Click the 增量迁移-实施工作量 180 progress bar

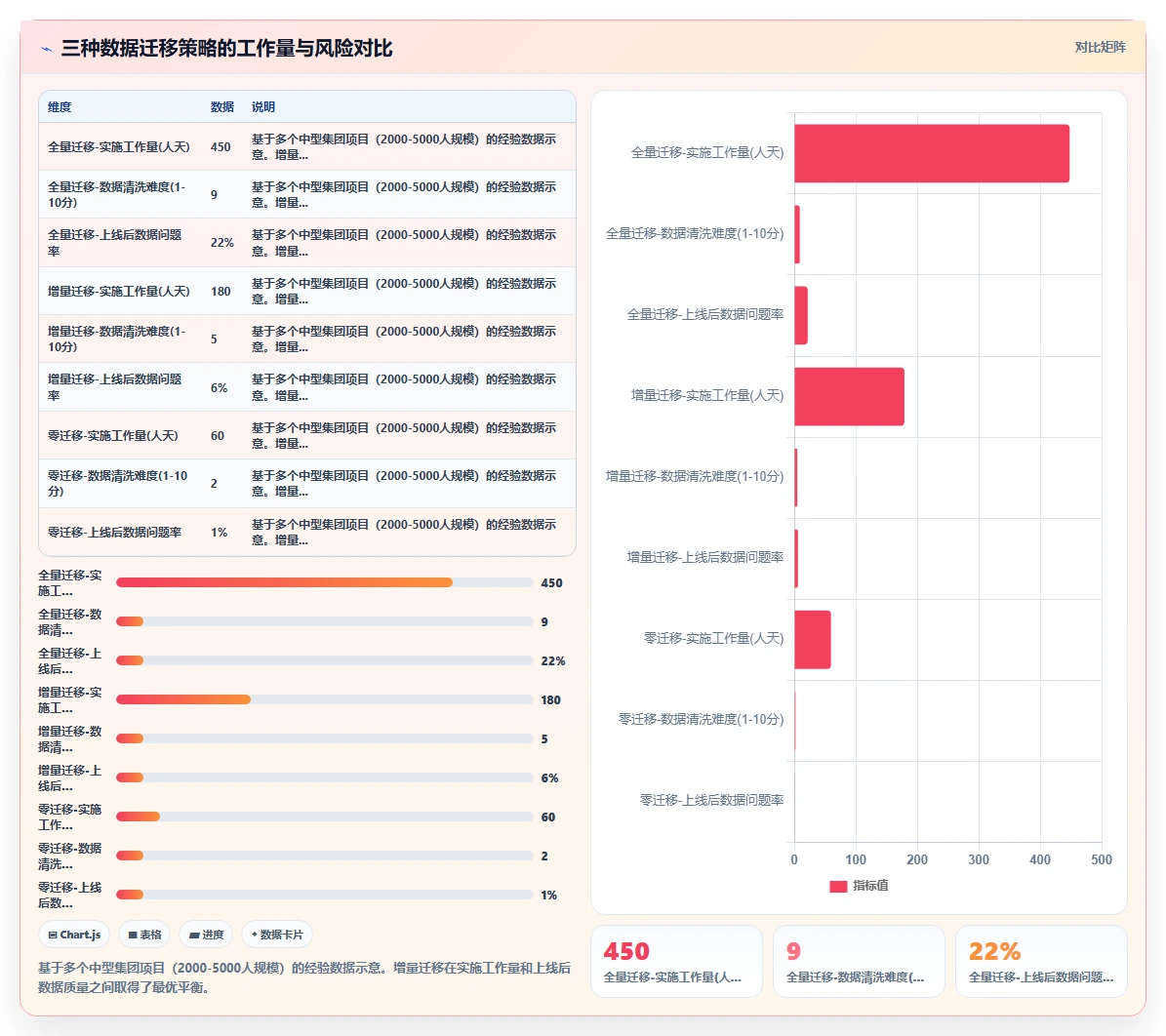(x=324, y=699)
